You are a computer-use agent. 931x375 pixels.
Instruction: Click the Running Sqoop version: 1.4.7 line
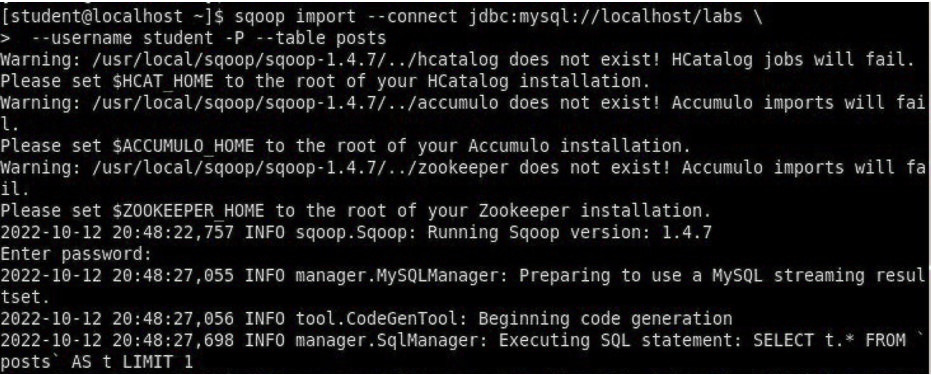tap(355, 232)
